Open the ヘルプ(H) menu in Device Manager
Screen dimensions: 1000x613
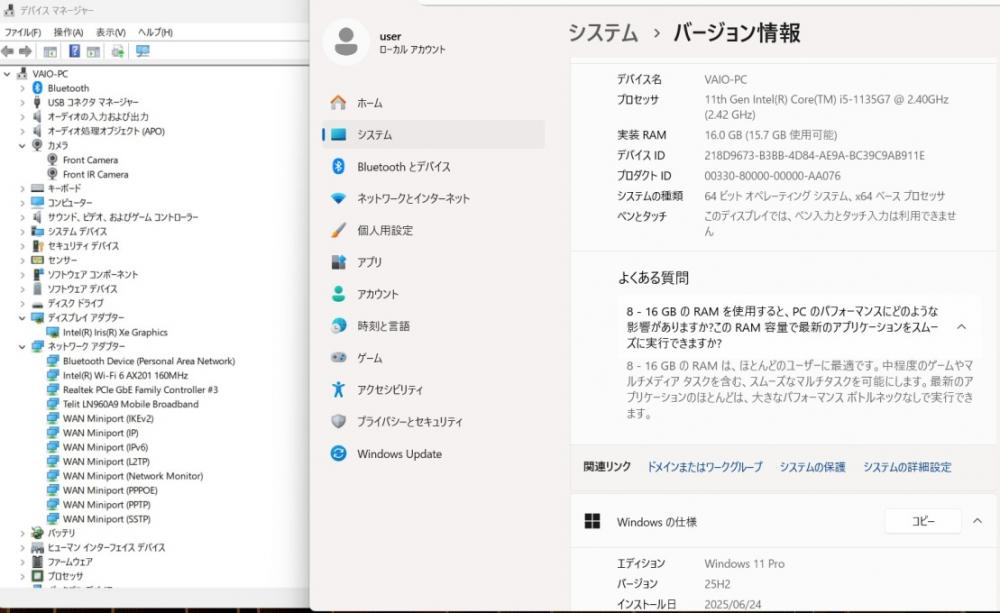coord(155,32)
